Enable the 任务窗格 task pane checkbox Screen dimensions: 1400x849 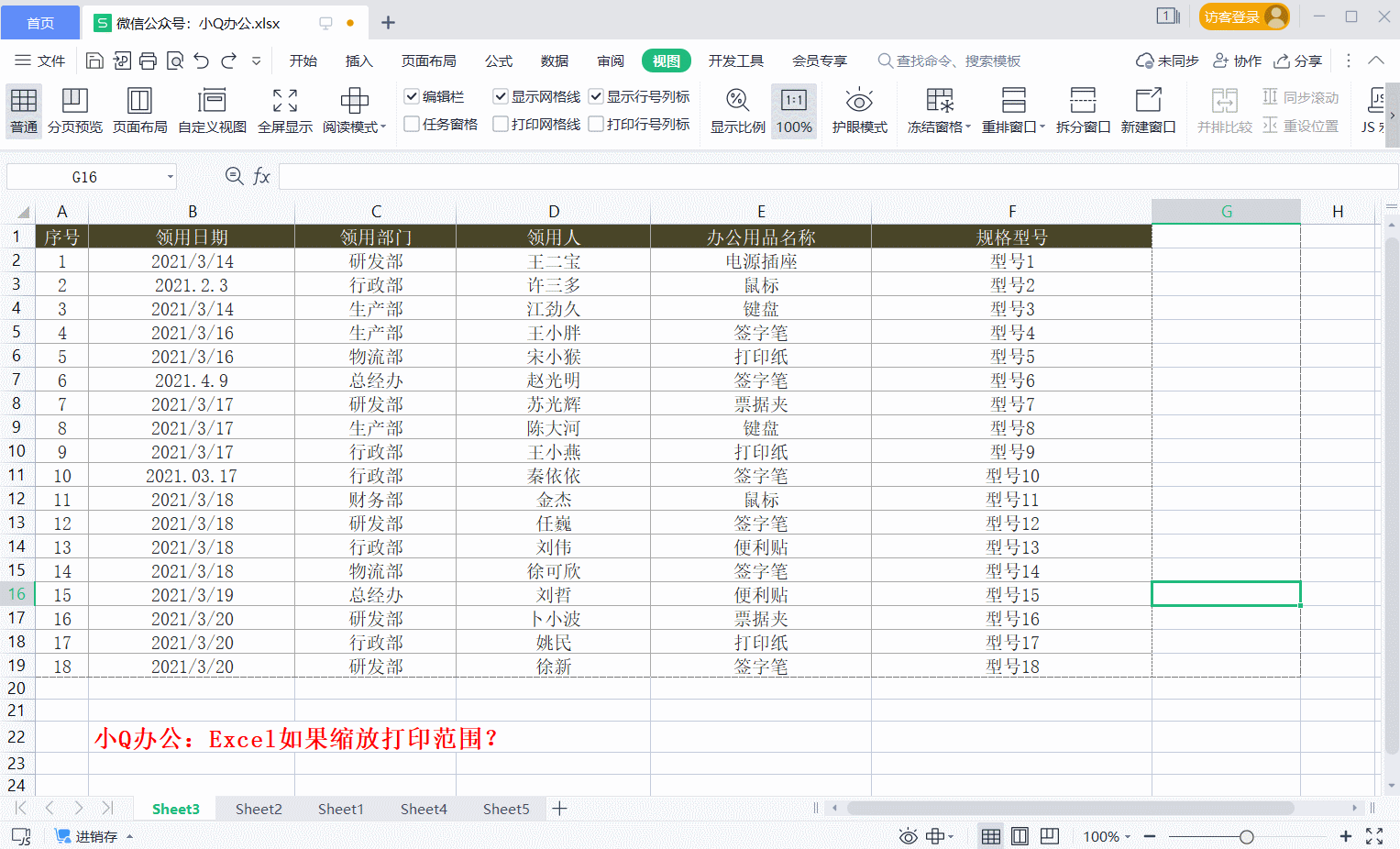[x=411, y=122]
